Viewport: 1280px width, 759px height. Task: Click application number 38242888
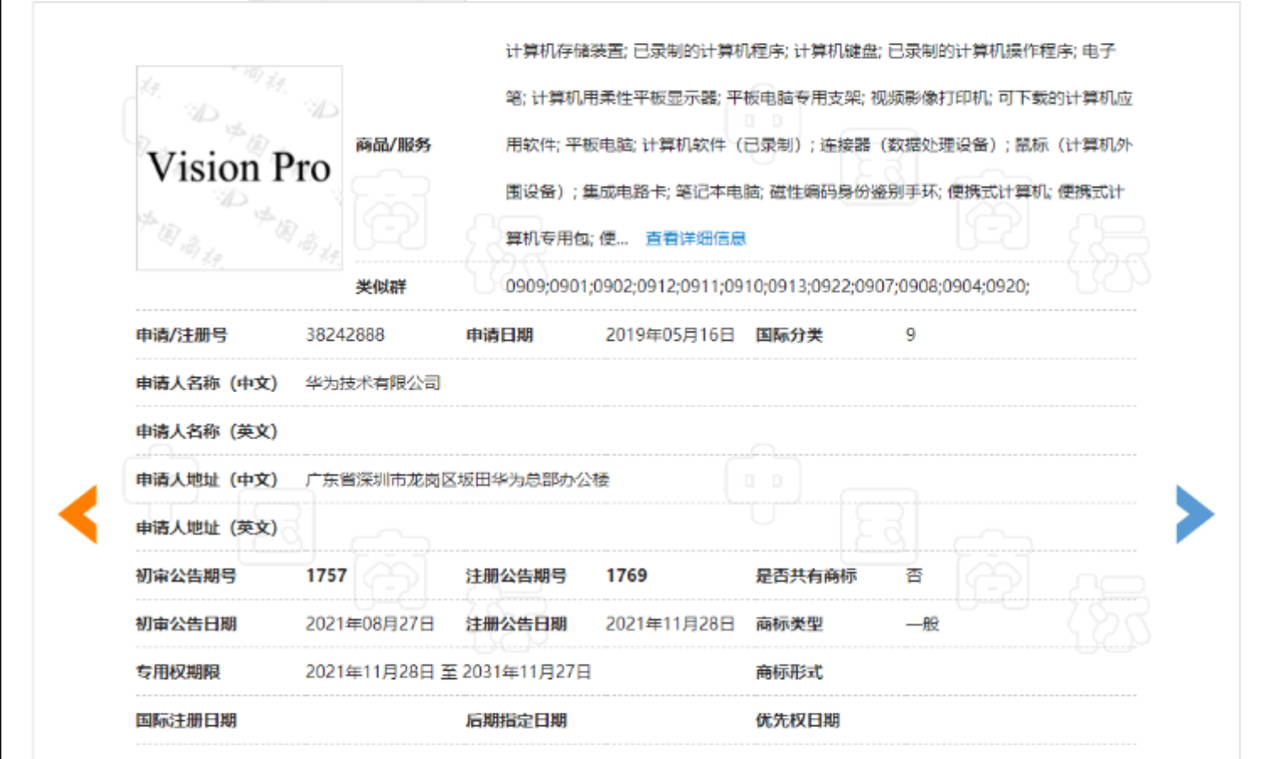click(345, 335)
